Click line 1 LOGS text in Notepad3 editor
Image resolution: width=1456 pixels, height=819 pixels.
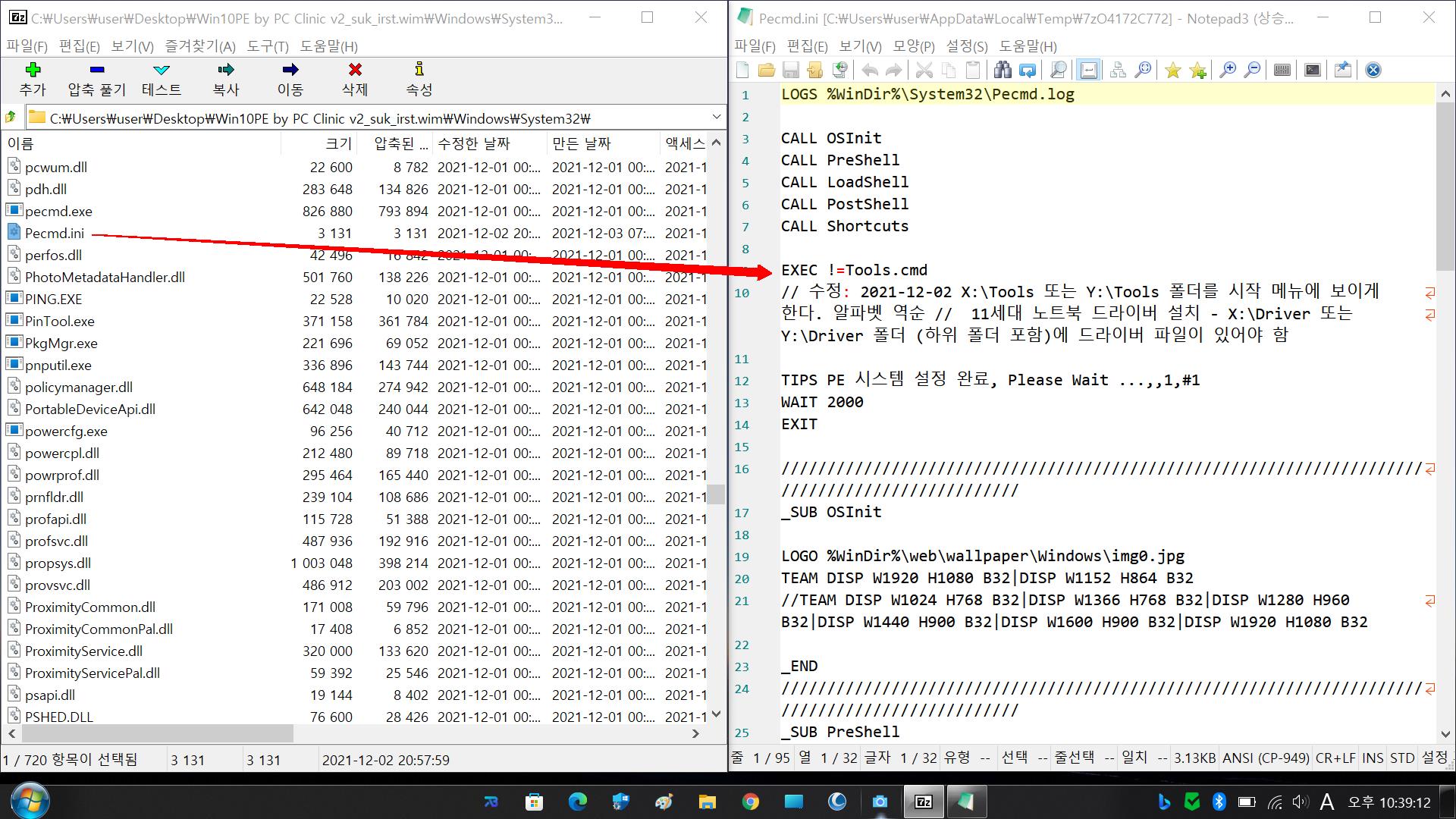click(x=927, y=95)
